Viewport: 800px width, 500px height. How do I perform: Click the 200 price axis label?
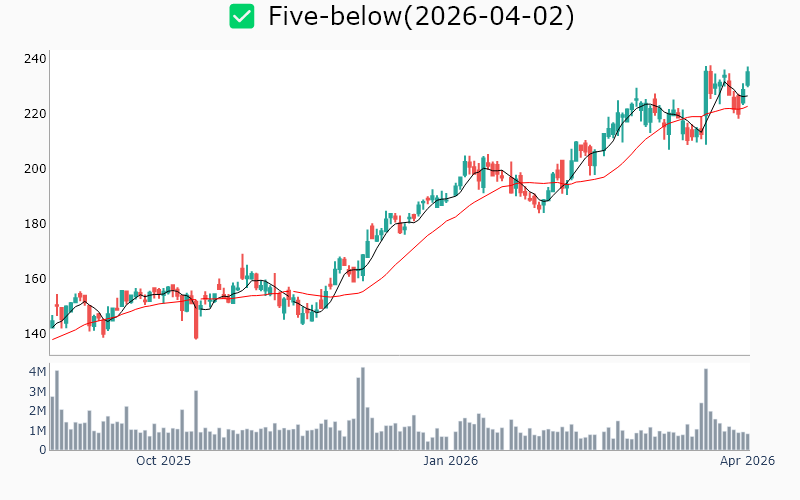click(x=36, y=169)
